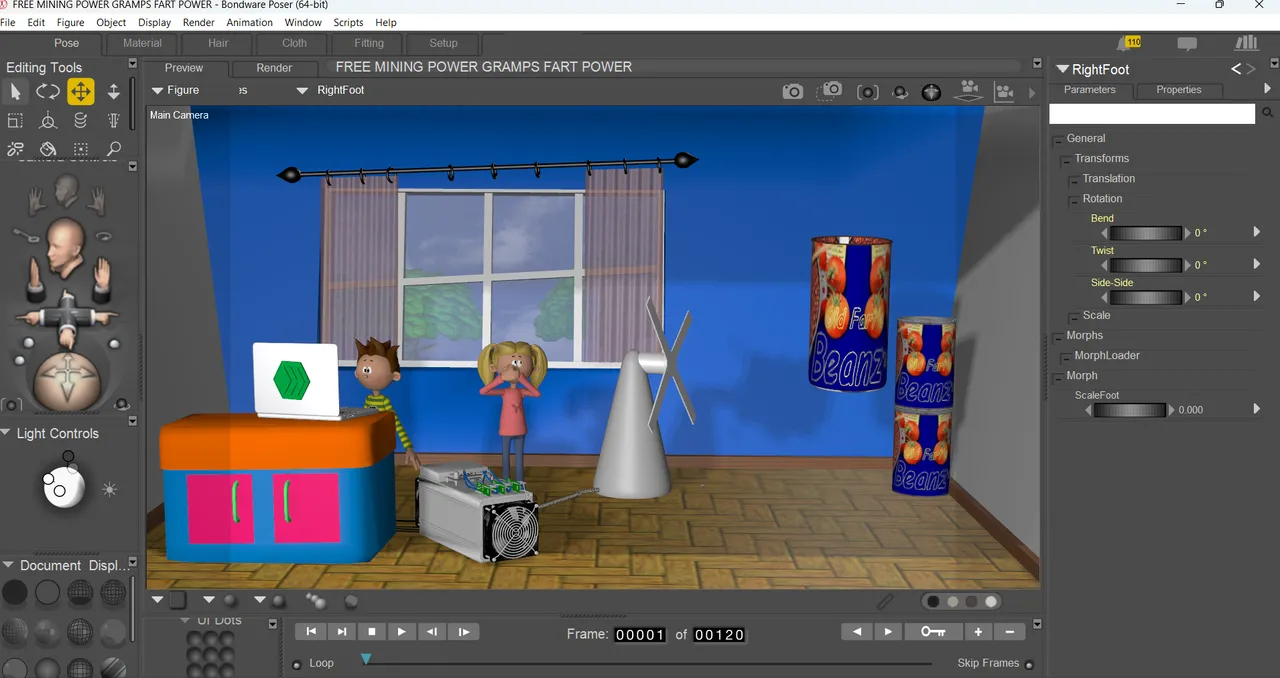
Task: Click the movie camera over plane icon
Action: (x=968, y=91)
